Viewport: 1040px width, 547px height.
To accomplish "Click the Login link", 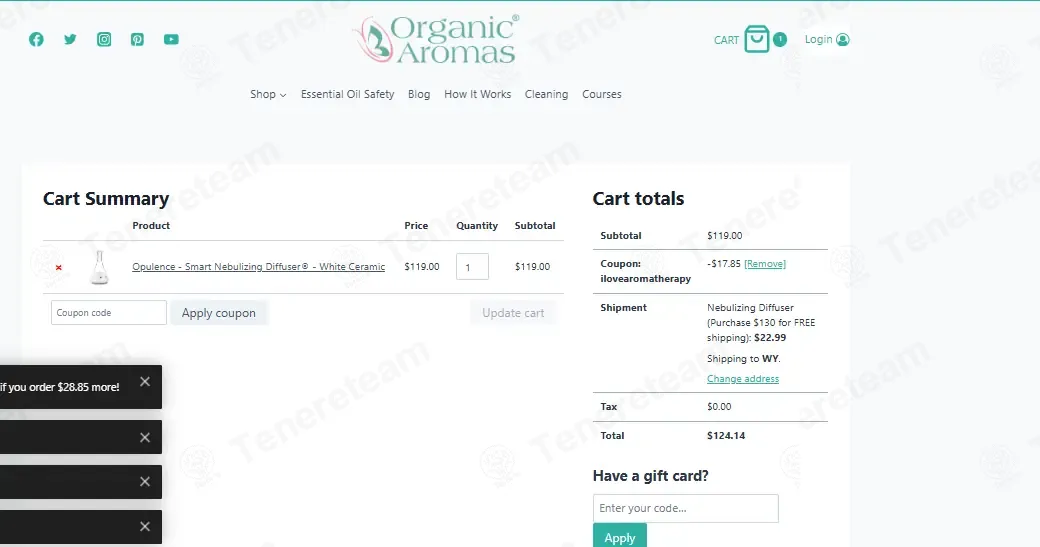I will click(818, 39).
